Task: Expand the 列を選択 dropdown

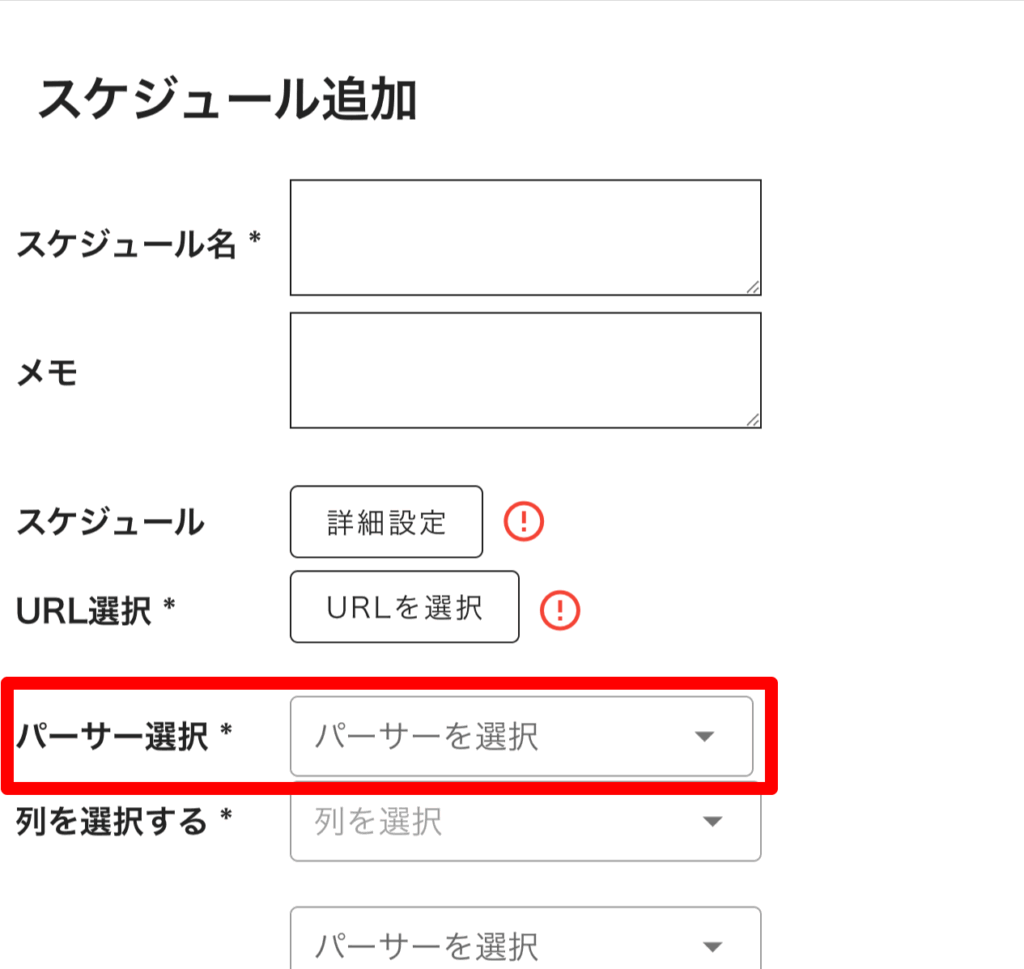Action: (x=524, y=822)
